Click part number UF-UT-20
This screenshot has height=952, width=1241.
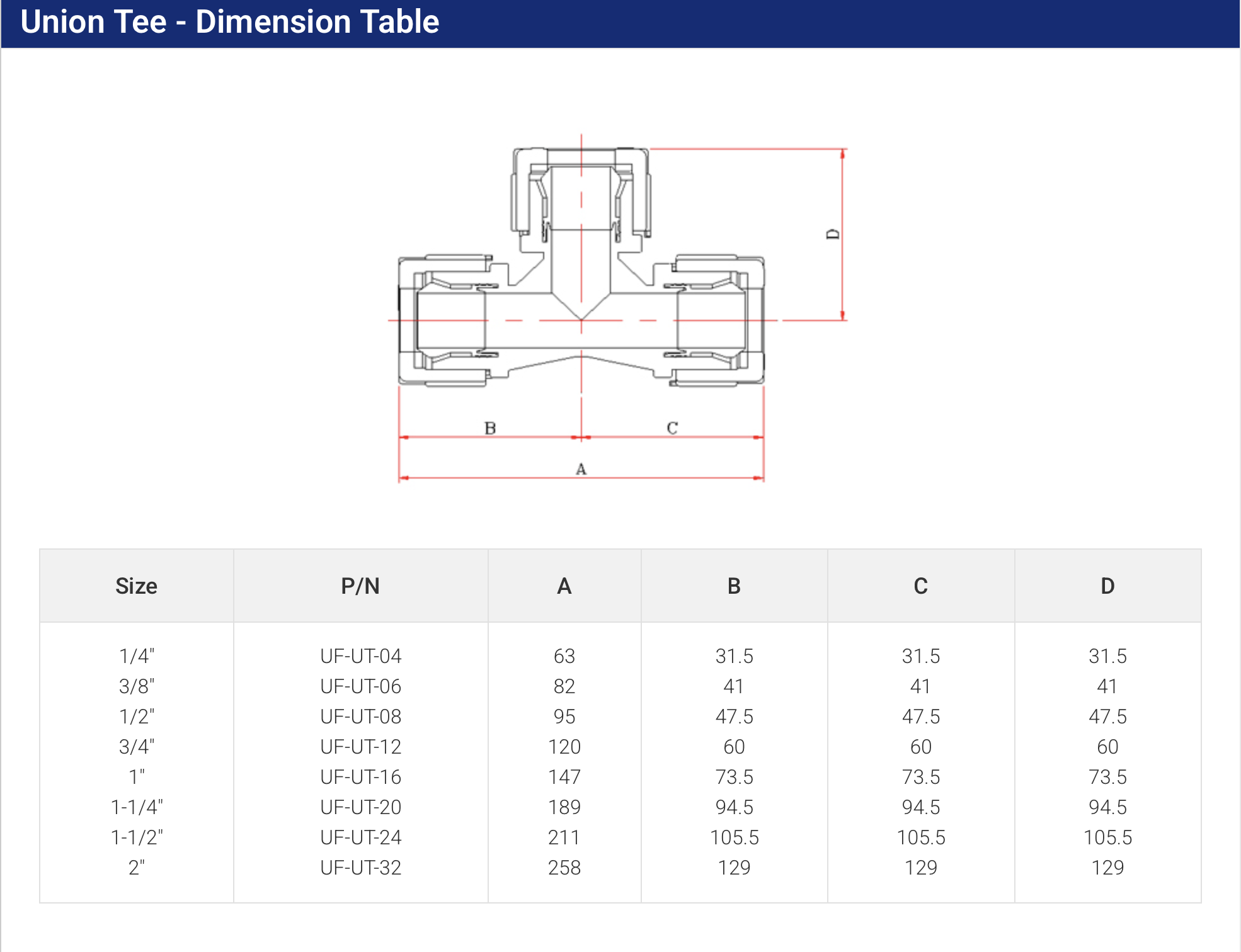tap(361, 807)
